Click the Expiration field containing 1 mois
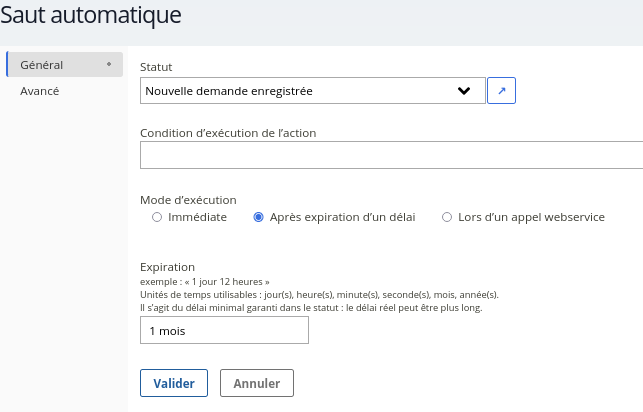The height and width of the screenshot is (412, 643). click(224, 330)
